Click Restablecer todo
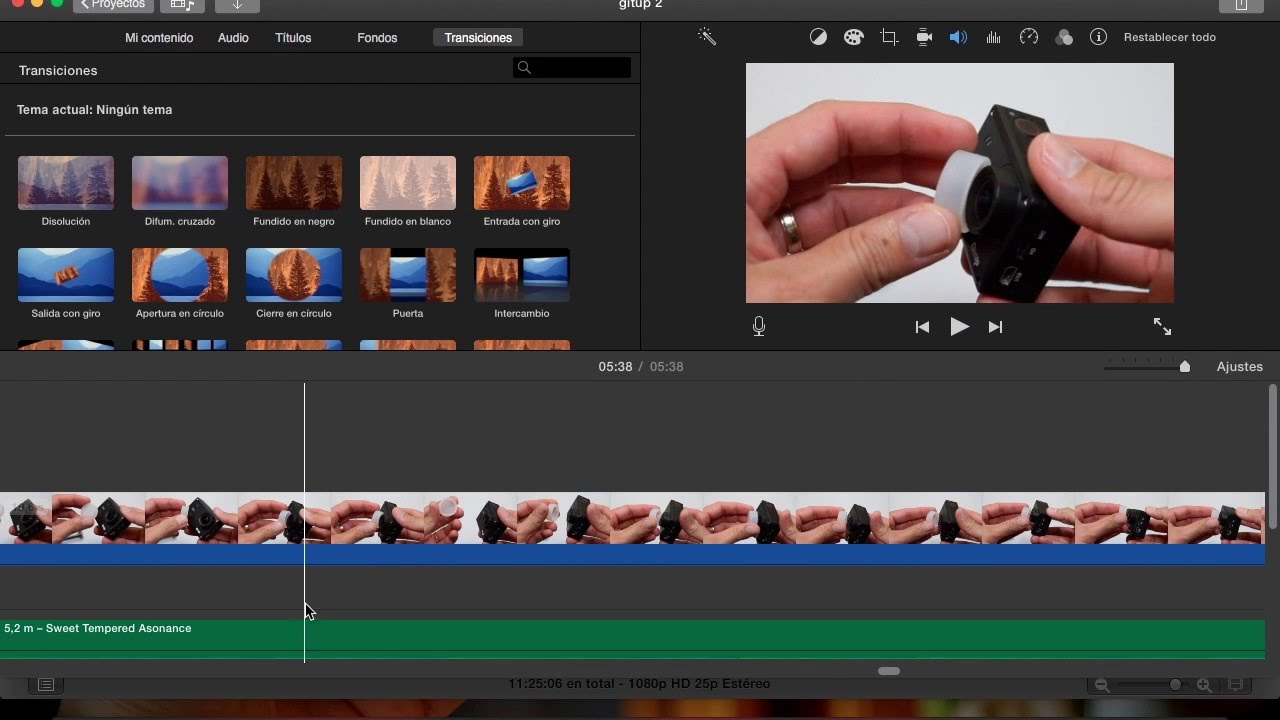Viewport: 1280px width, 720px height. 1170,37
